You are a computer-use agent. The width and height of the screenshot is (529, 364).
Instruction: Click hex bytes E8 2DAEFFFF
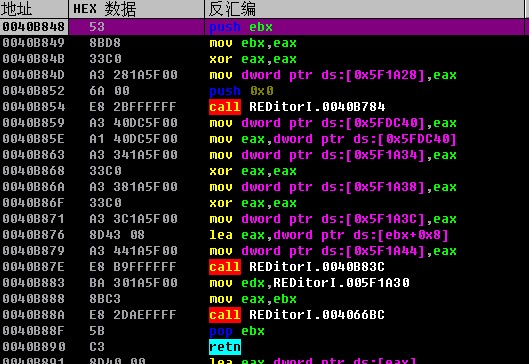[133, 314]
